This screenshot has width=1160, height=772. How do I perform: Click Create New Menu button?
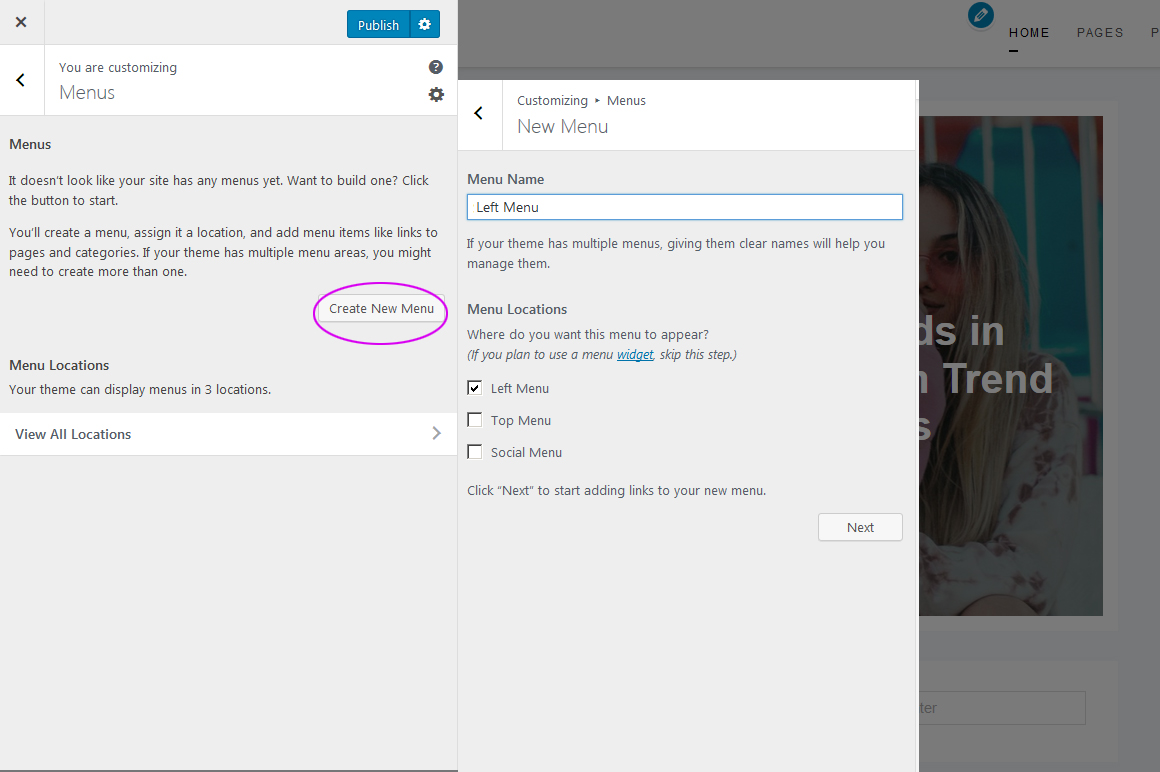[381, 308]
